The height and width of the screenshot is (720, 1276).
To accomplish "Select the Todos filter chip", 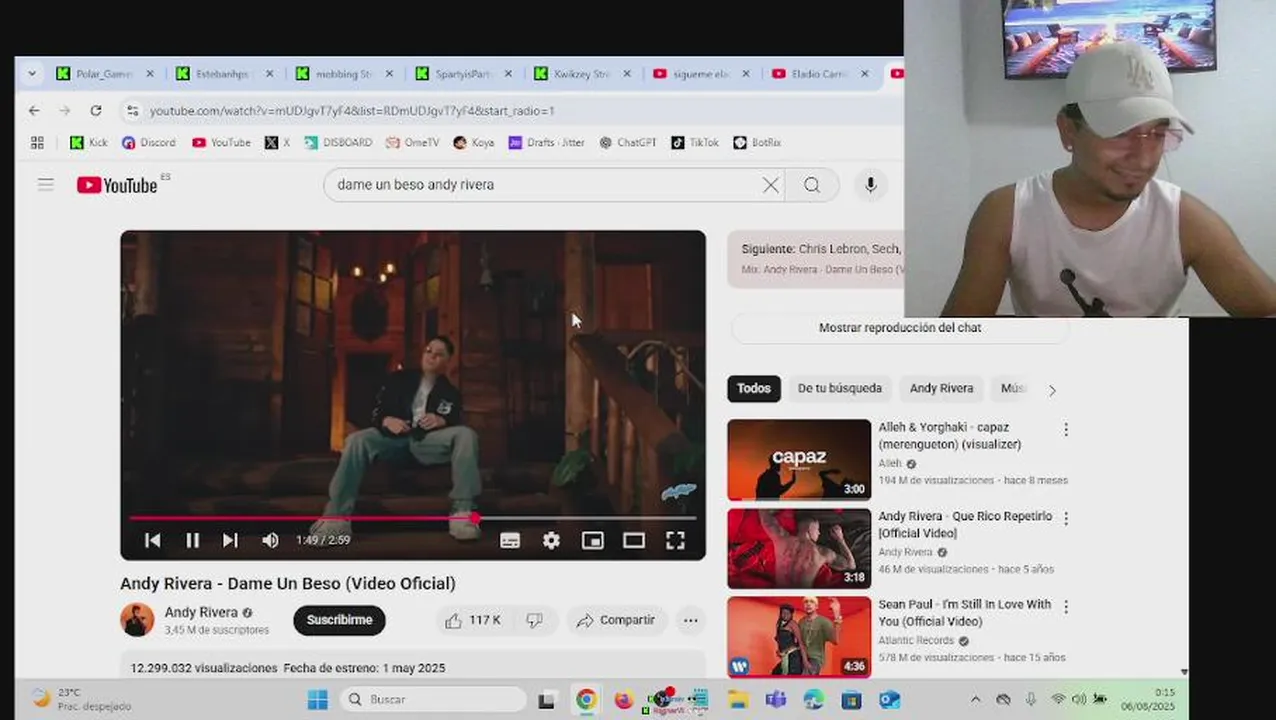I will [x=754, y=389].
